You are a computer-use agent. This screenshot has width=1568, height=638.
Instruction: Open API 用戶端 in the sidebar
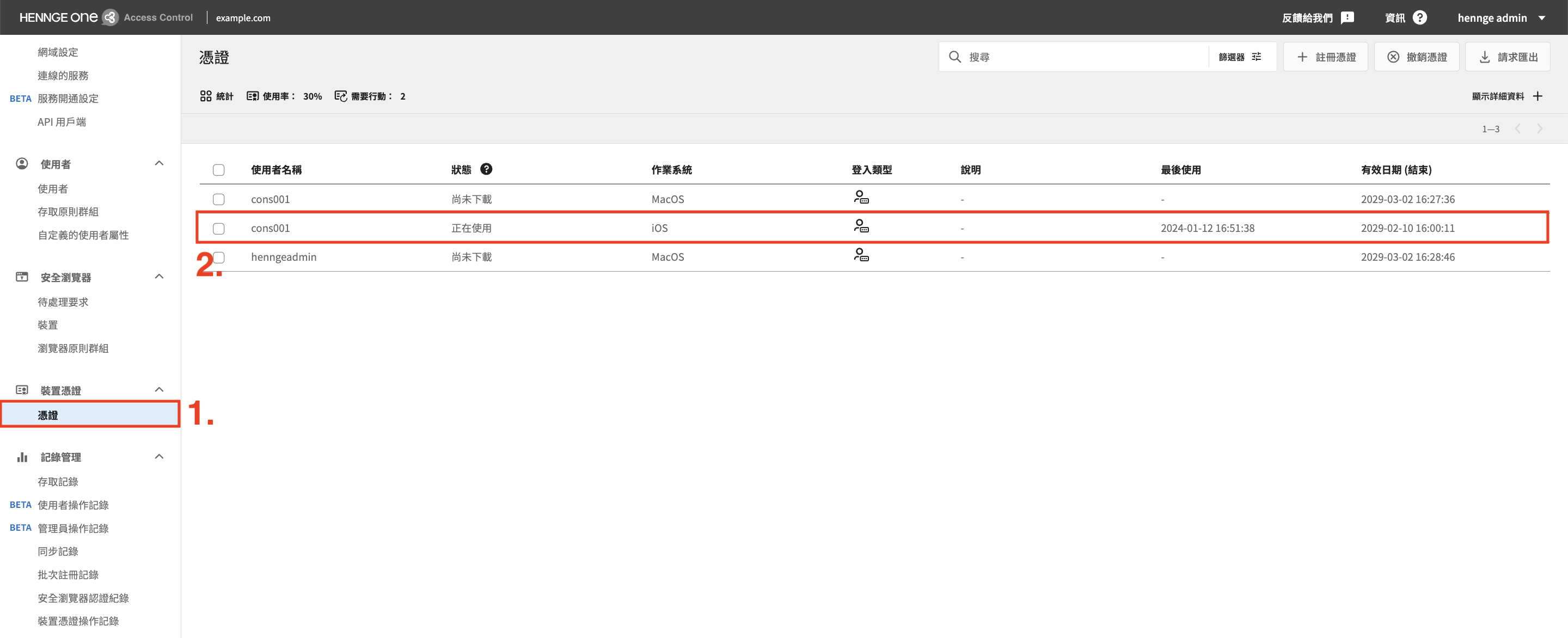coord(62,122)
